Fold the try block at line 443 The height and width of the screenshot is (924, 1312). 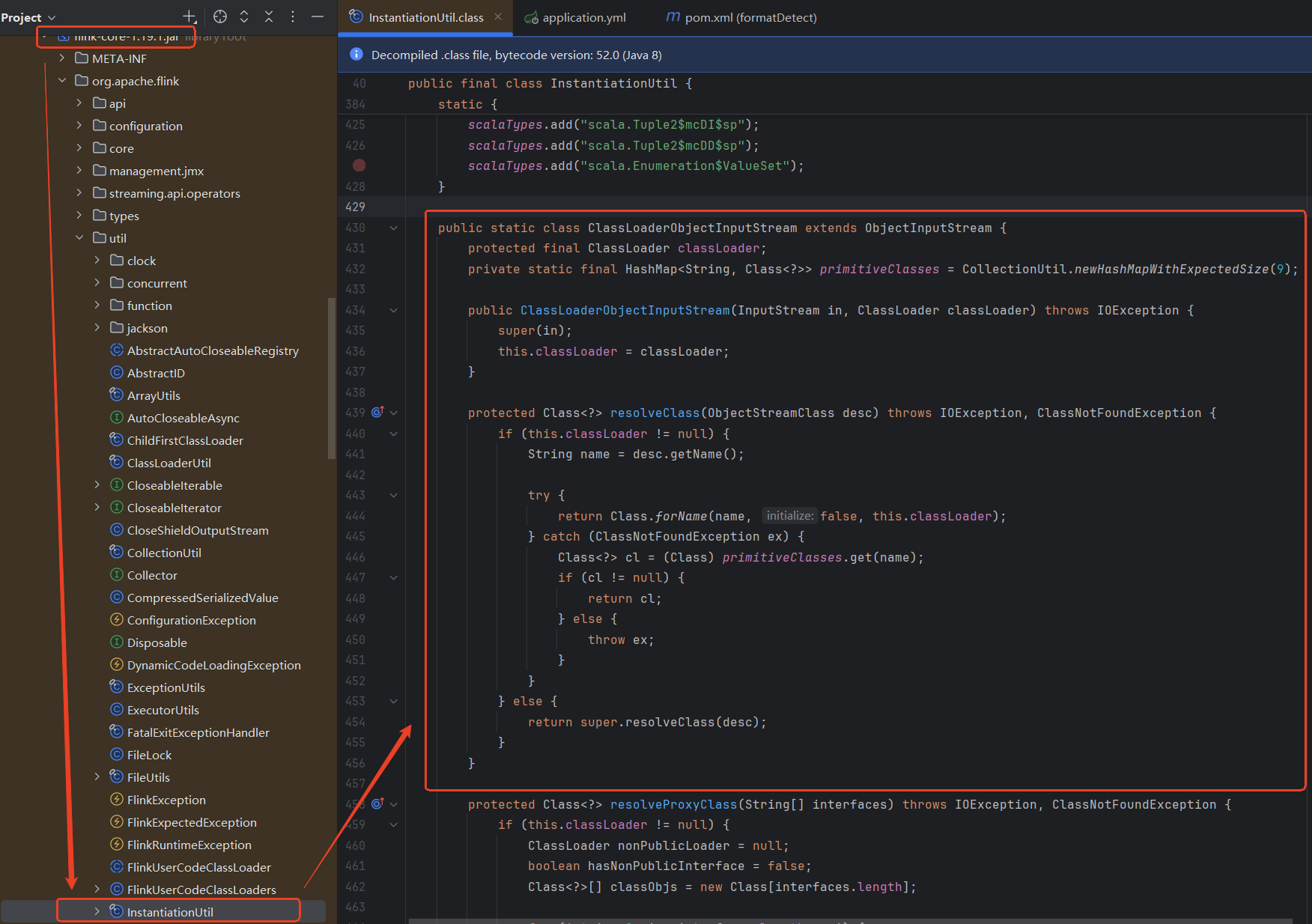(x=394, y=495)
